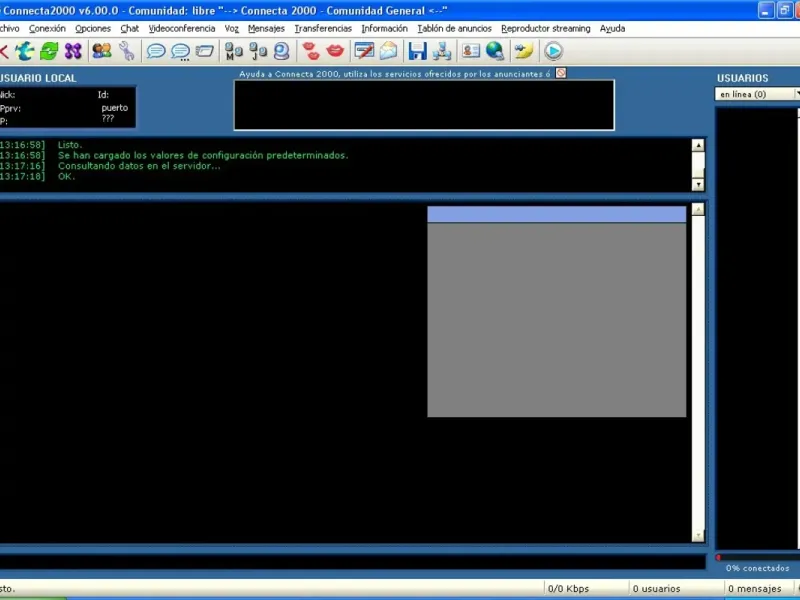This screenshot has height=600, width=800.
Task: Click the log panel scroll up arrow
Action: 698,145
